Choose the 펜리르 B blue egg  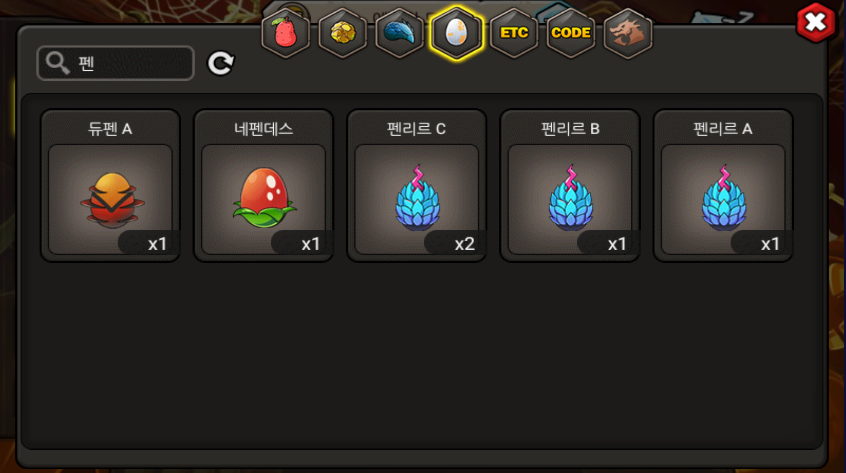(x=570, y=200)
